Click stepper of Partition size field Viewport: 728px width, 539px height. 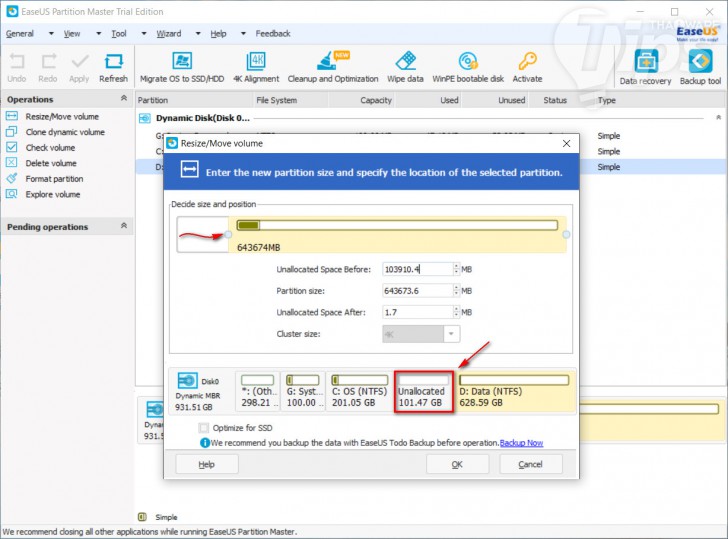pos(456,291)
